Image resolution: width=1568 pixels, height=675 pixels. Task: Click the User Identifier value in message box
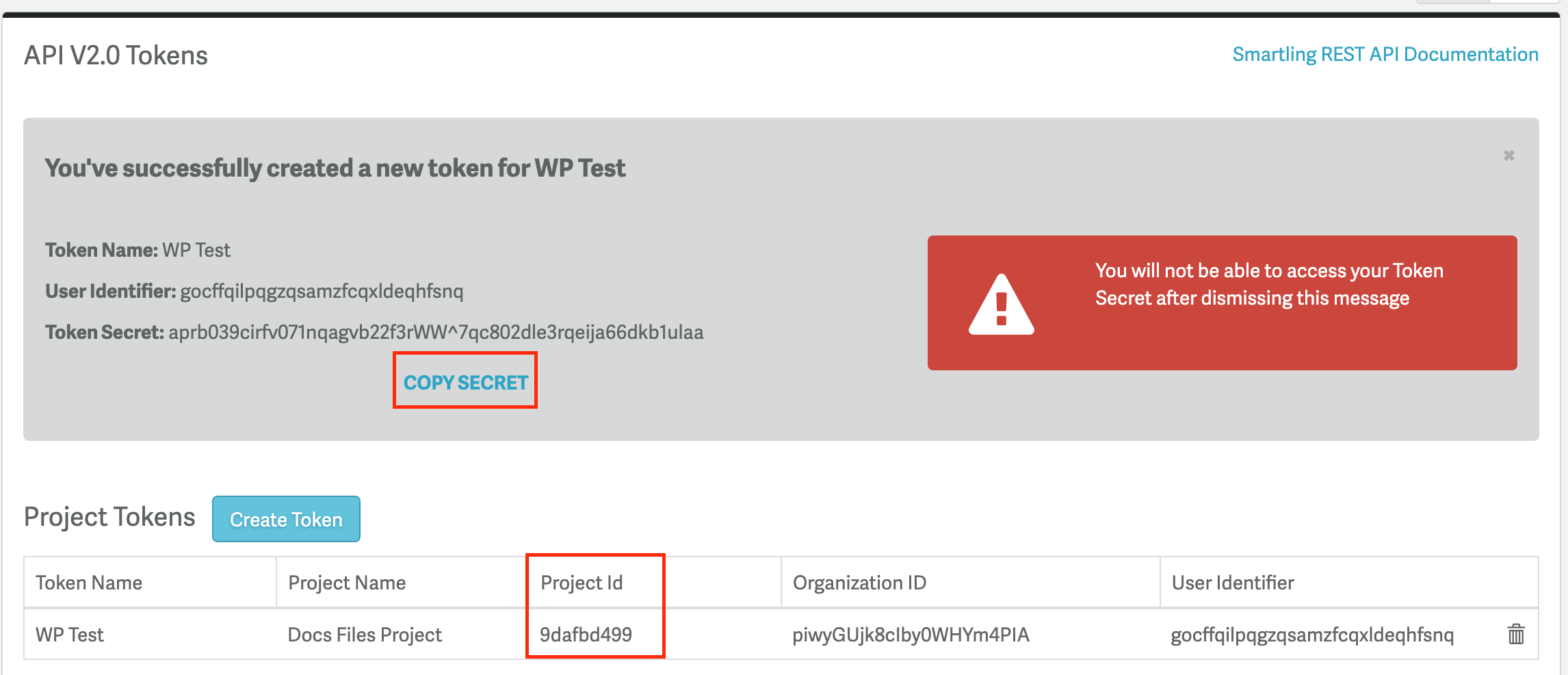322,292
